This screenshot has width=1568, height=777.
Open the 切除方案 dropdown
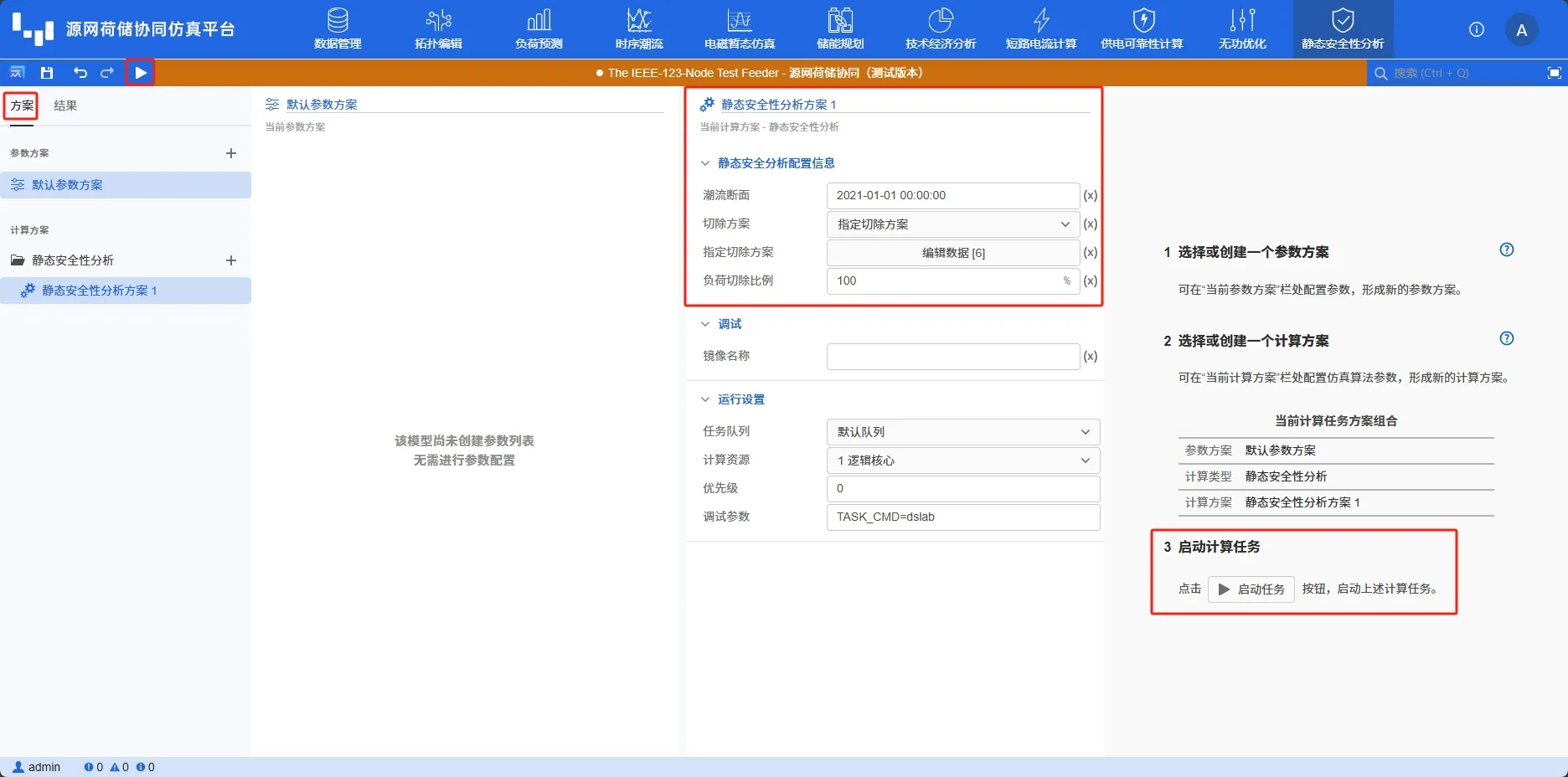pos(953,224)
